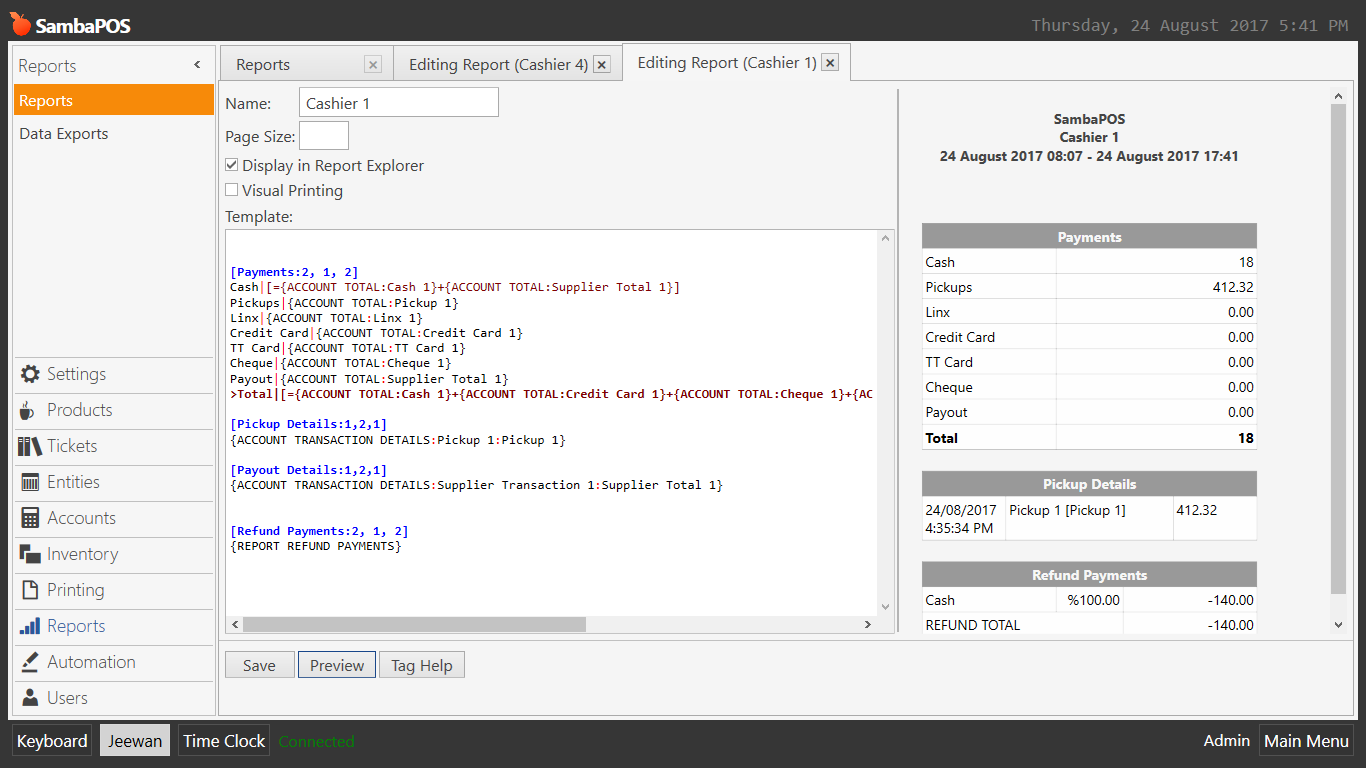Click the [Pickup Details:1,2,1] template line
This screenshot has width=1366, height=768.
pos(308,424)
